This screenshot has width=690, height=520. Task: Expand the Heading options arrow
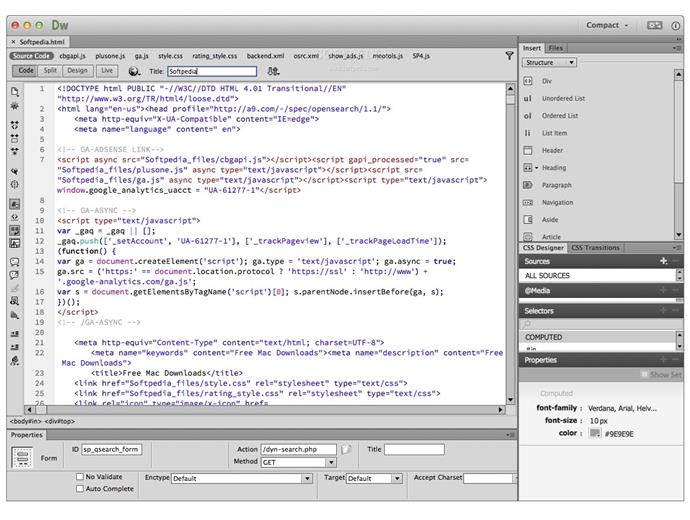click(536, 168)
